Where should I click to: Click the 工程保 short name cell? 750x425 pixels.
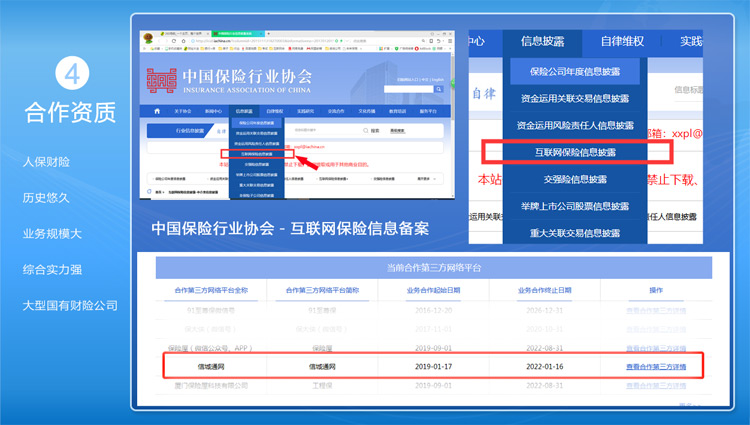point(322,385)
